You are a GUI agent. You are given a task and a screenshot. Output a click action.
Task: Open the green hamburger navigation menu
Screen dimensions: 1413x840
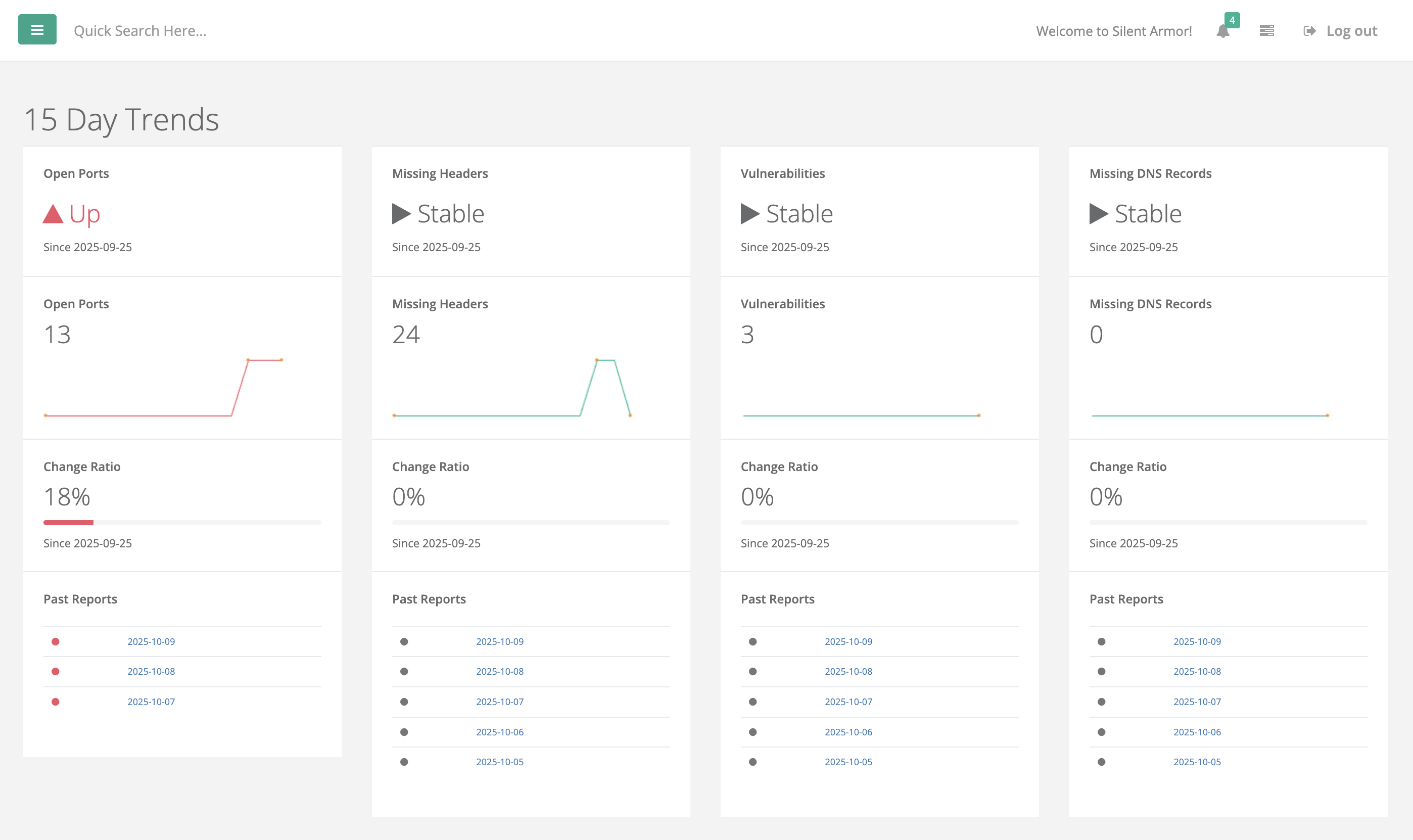tap(37, 29)
